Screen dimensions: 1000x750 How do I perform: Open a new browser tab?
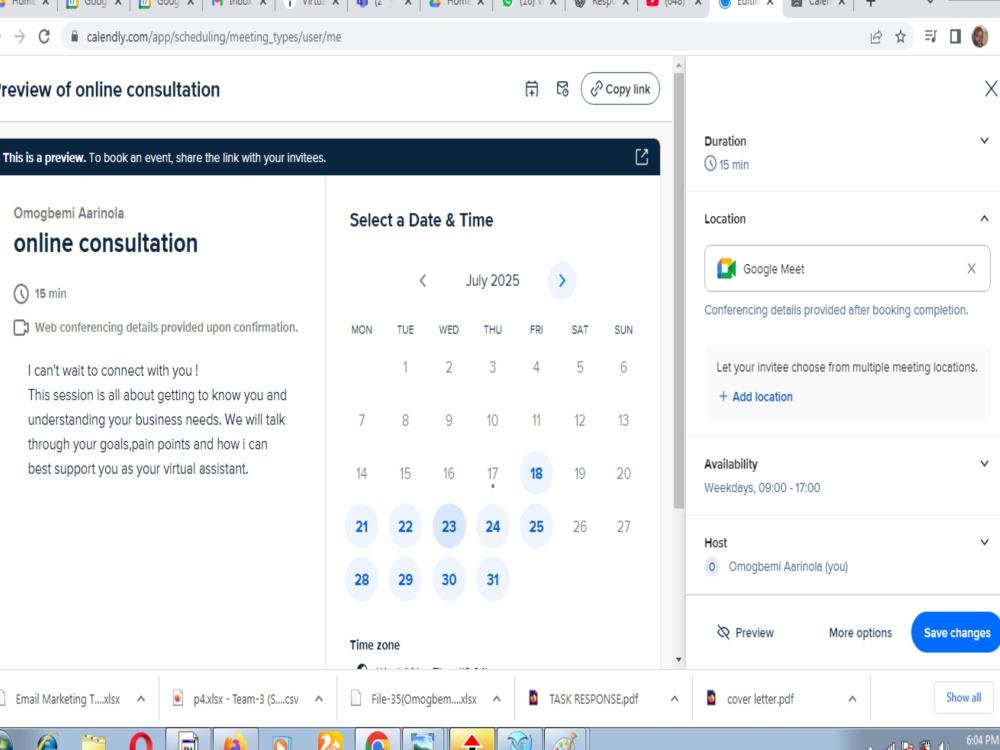pos(871,4)
